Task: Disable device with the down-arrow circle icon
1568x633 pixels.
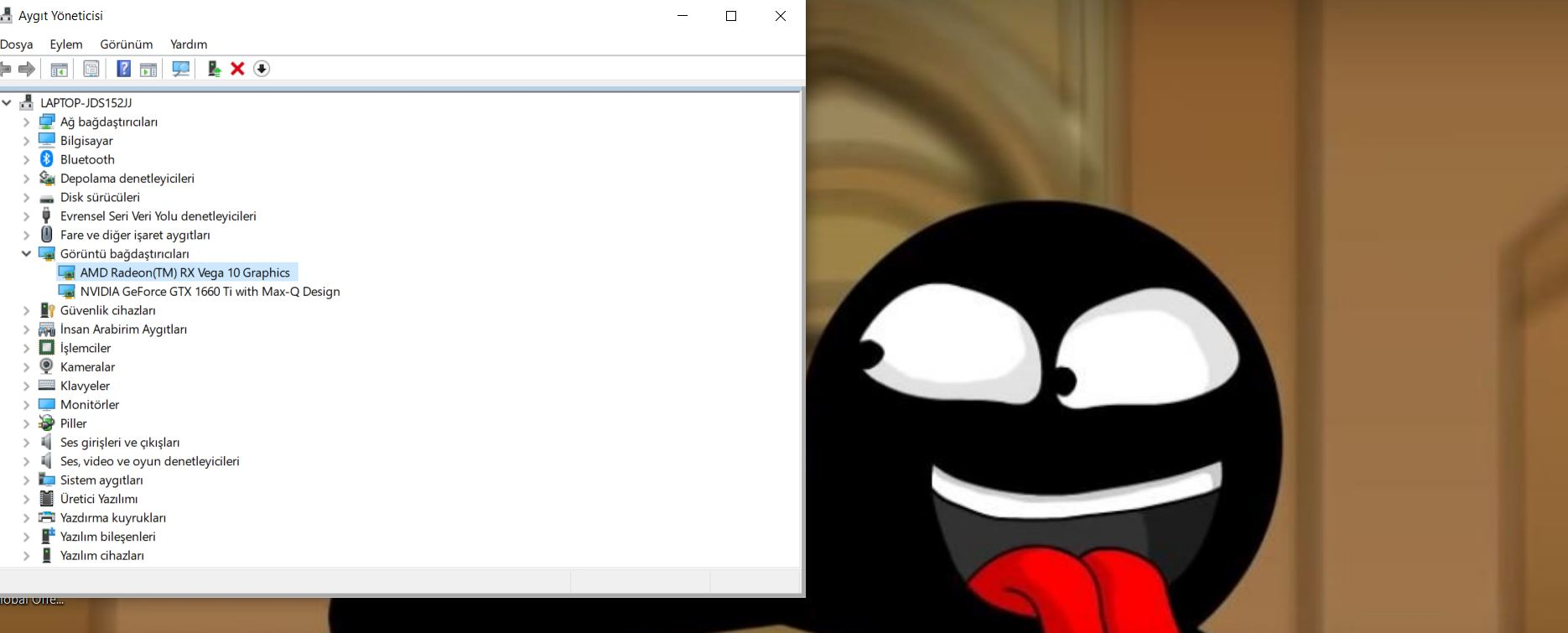Action: pos(262,69)
